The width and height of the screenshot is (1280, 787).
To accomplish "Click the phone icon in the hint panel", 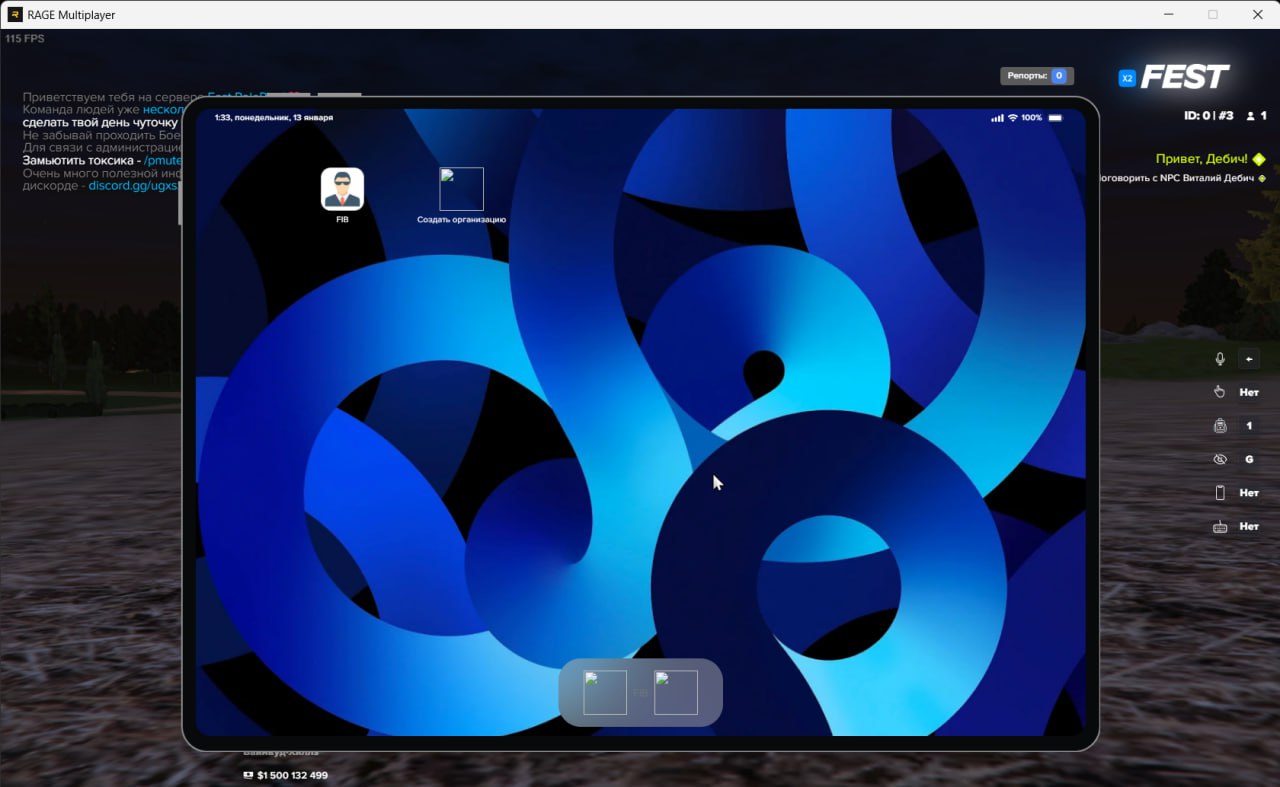I will pyautogui.click(x=1220, y=493).
